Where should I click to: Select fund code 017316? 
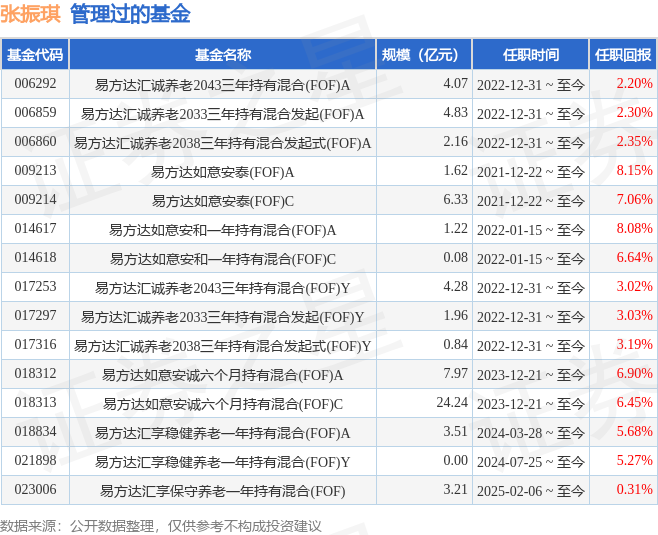(x=35, y=344)
